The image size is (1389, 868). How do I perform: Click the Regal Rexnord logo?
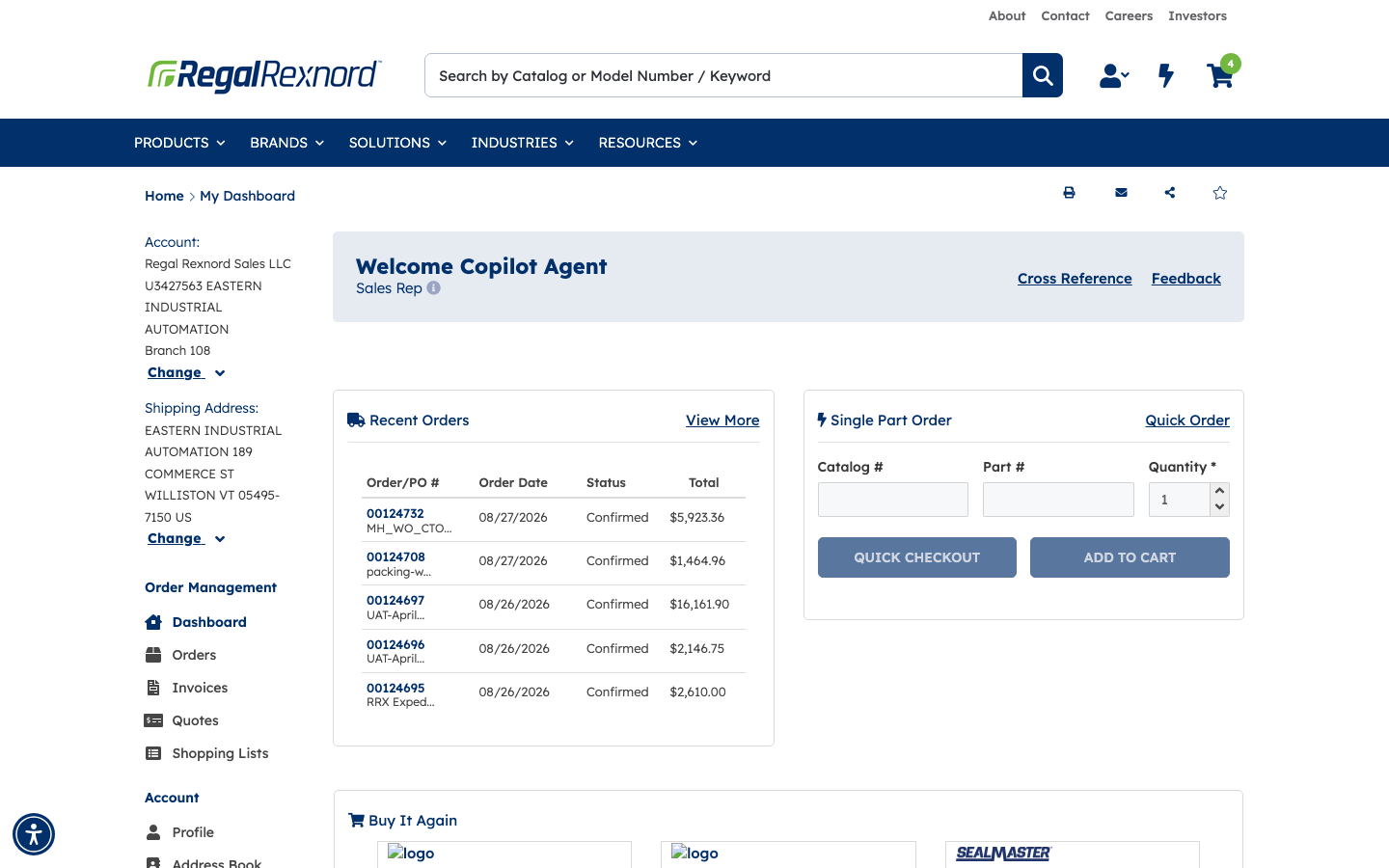pyautogui.click(x=264, y=75)
